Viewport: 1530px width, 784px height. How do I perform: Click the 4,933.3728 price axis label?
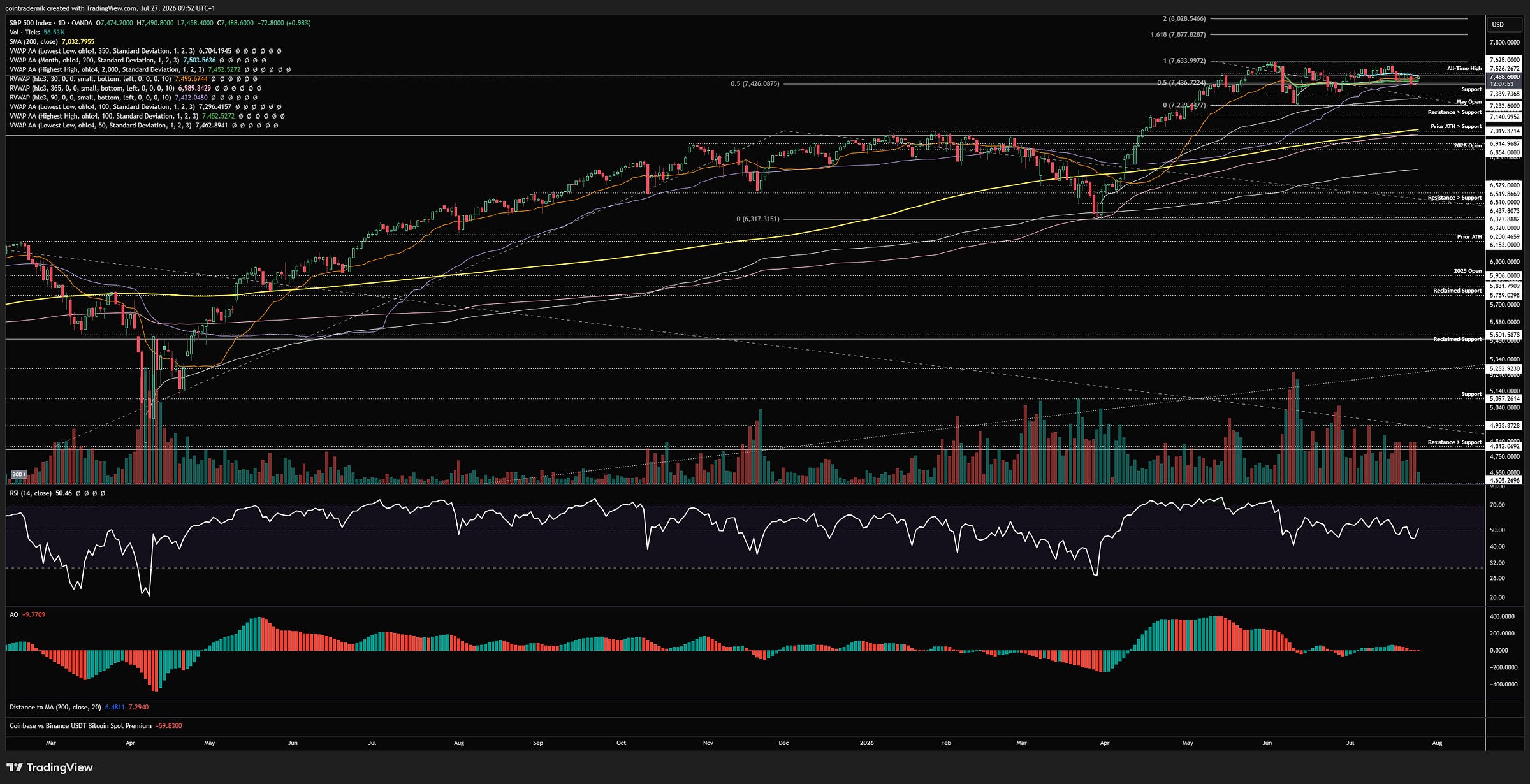[1504, 425]
